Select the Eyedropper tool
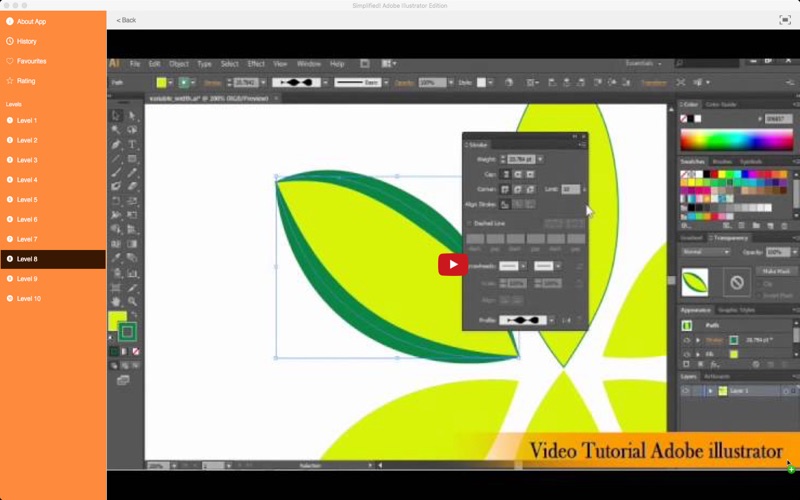Image resolution: width=800 pixels, height=500 pixels. tap(116, 258)
